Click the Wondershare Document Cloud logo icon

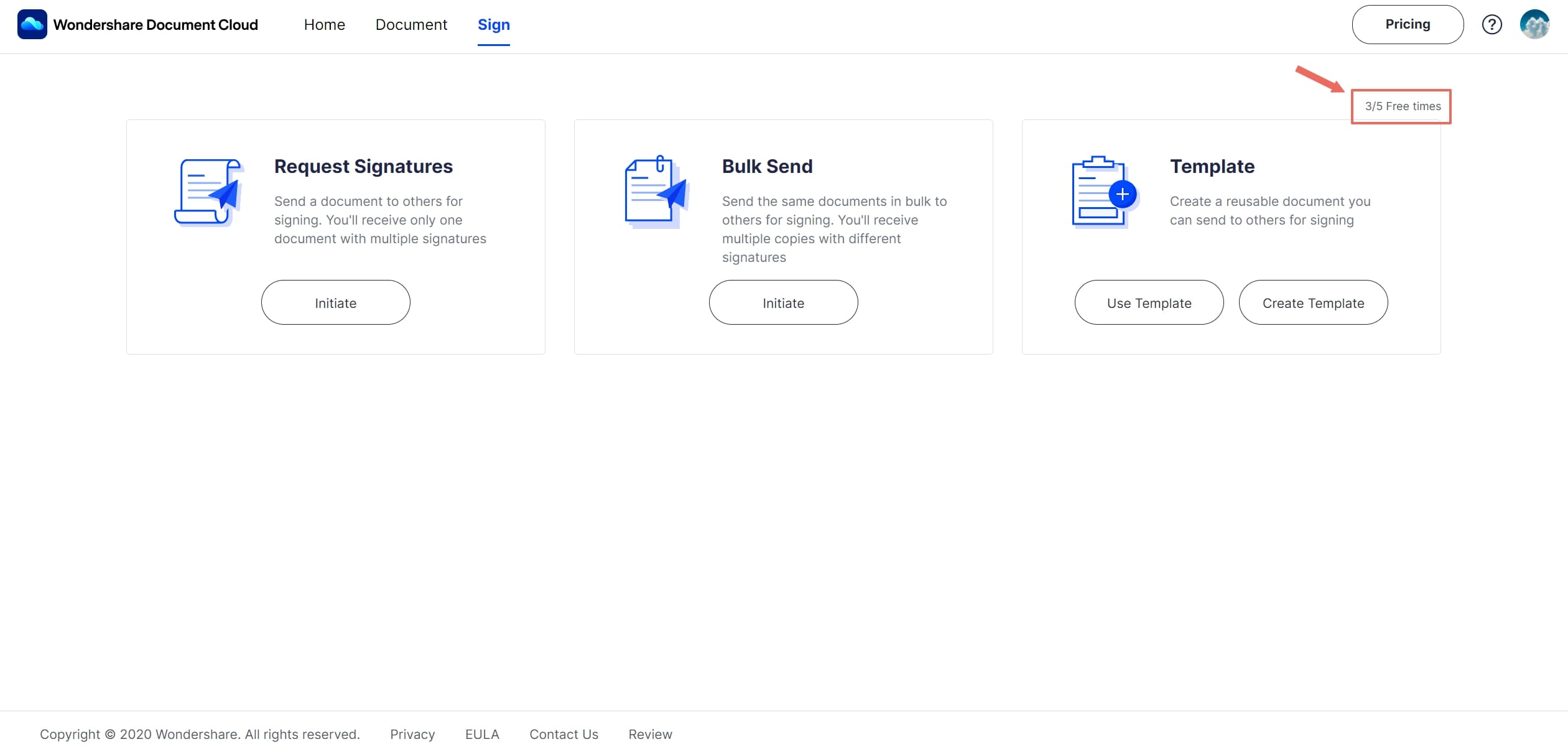point(32,24)
